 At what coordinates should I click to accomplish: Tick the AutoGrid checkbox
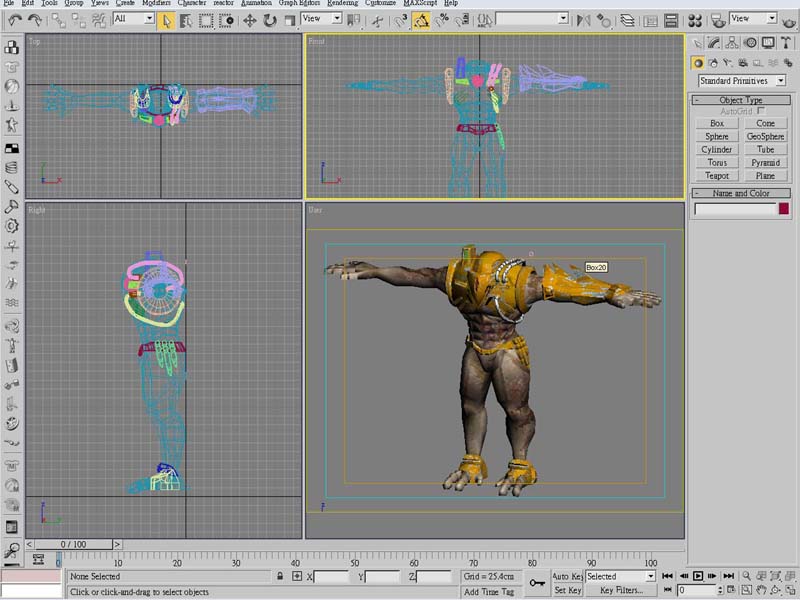point(761,111)
